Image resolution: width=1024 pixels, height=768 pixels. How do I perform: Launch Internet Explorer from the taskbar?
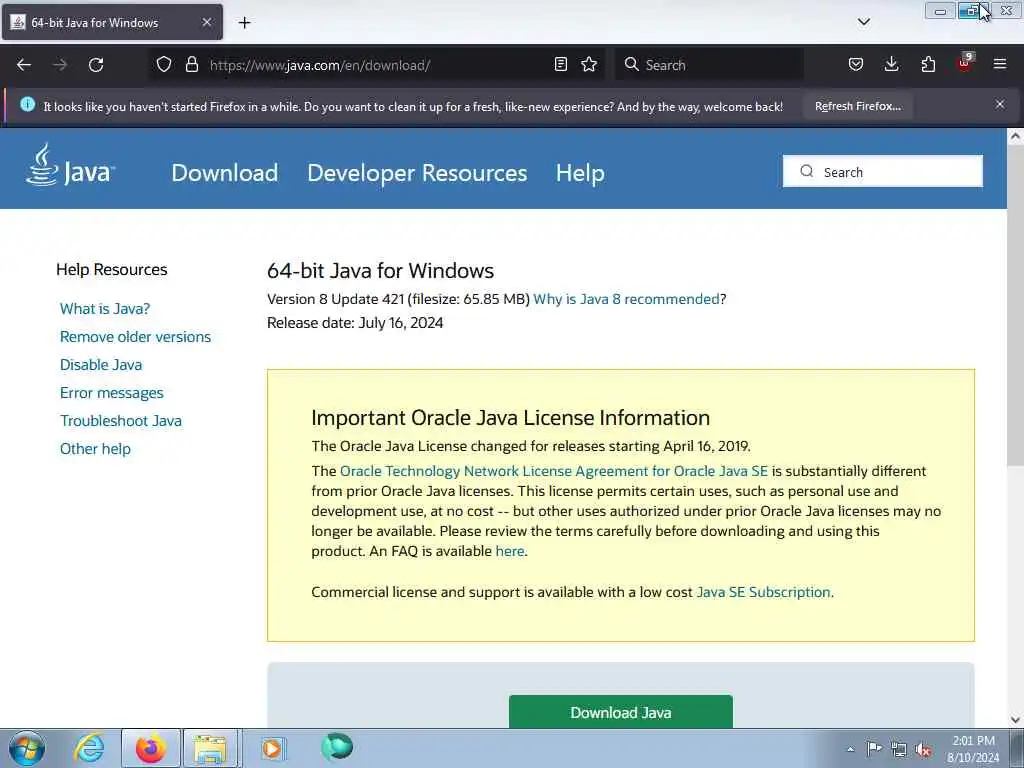point(89,748)
